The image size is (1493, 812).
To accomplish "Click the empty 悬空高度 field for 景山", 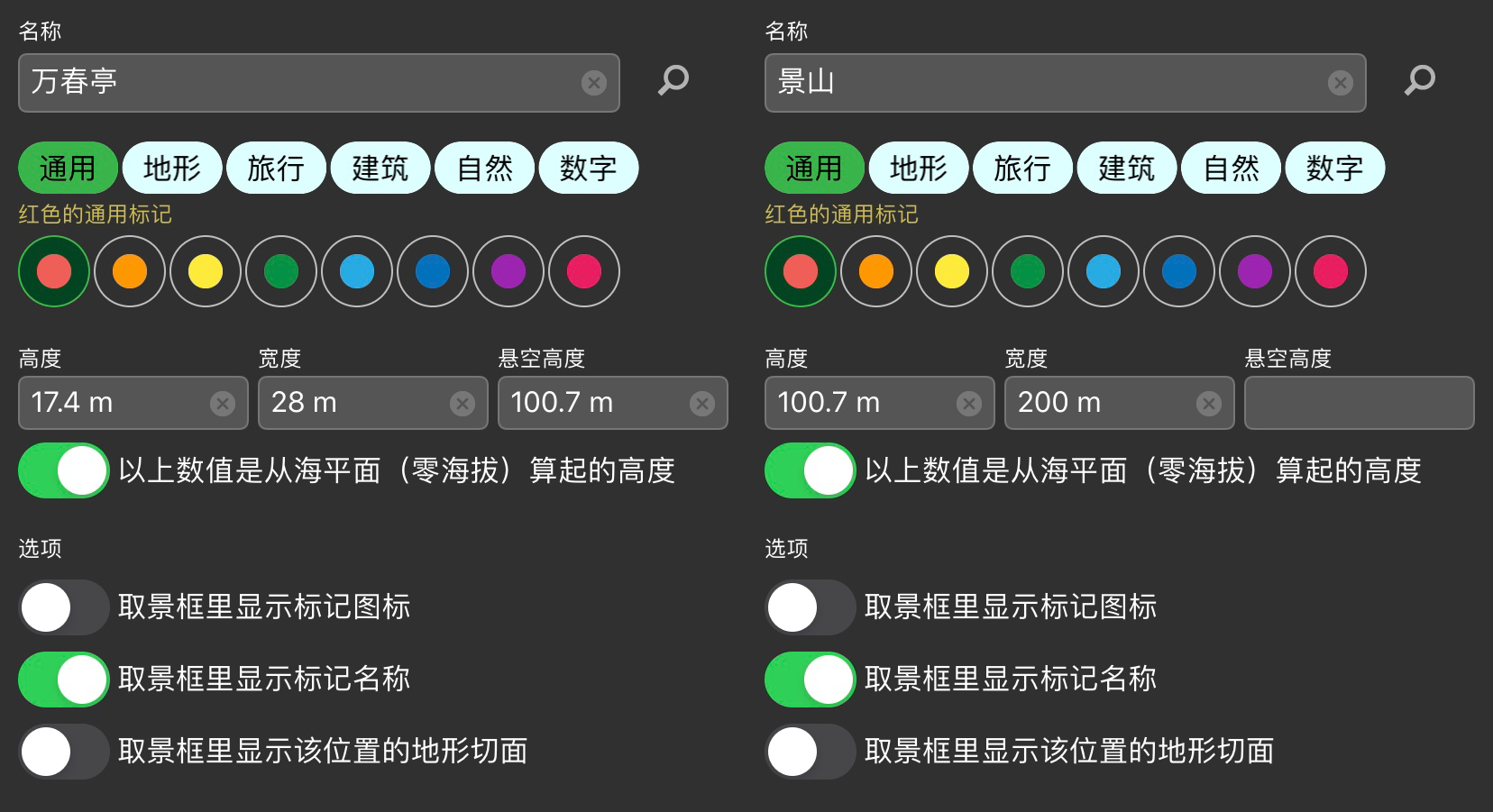I will pyautogui.click(x=1360, y=403).
